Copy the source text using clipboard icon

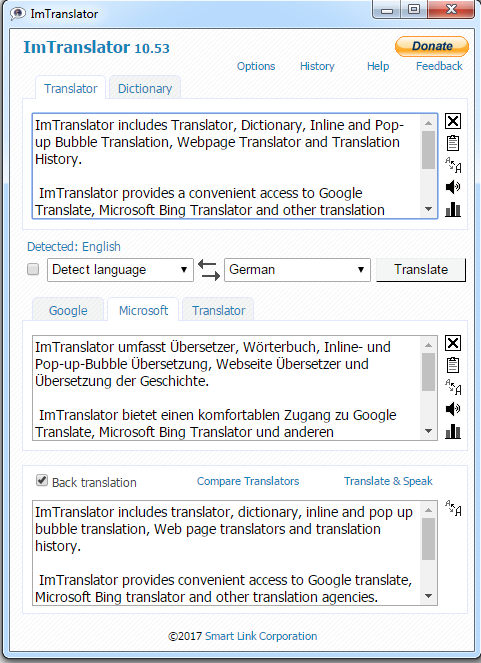[x=453, y=143]
